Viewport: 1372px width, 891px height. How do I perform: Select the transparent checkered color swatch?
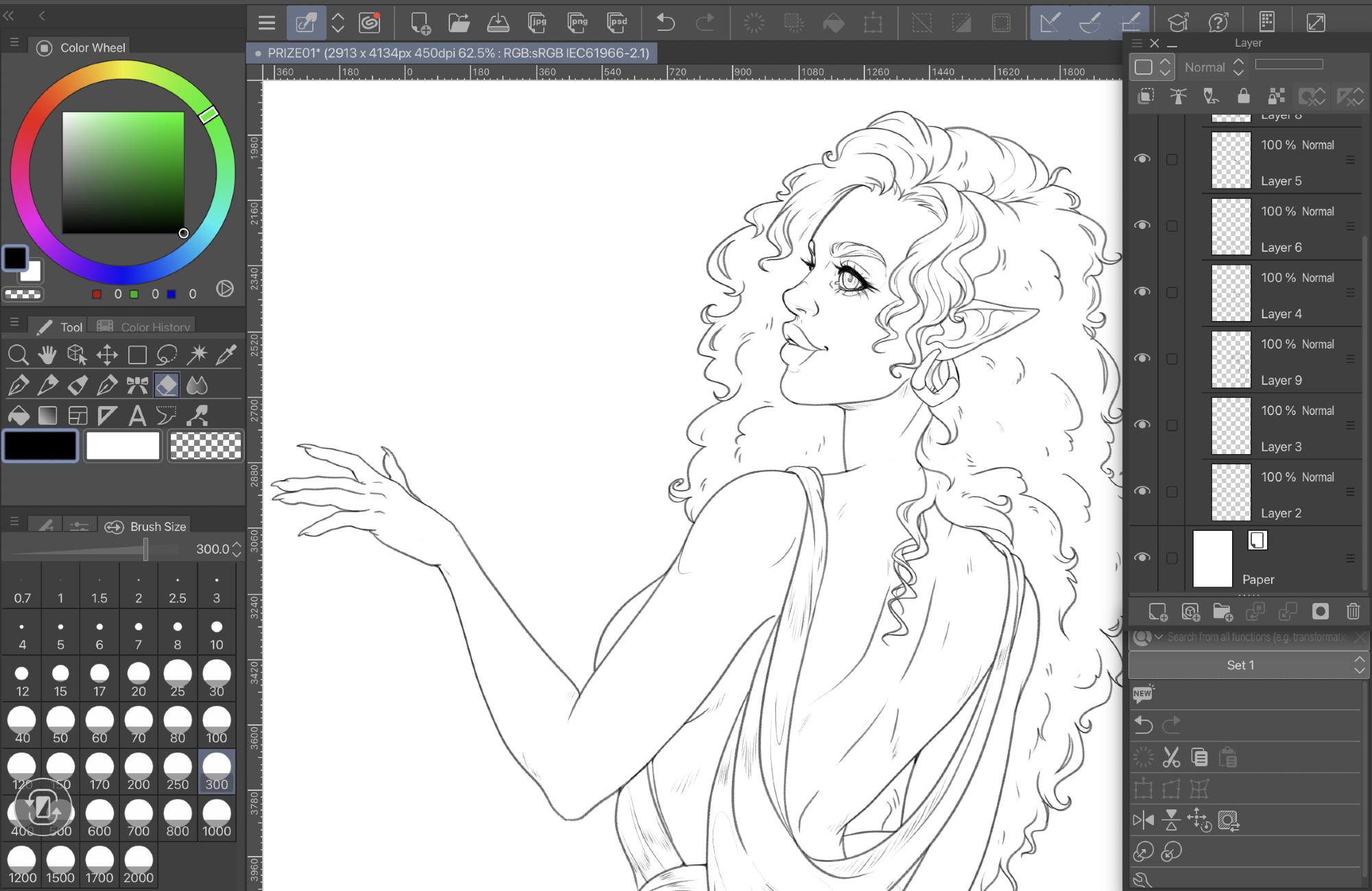point(205,446)
